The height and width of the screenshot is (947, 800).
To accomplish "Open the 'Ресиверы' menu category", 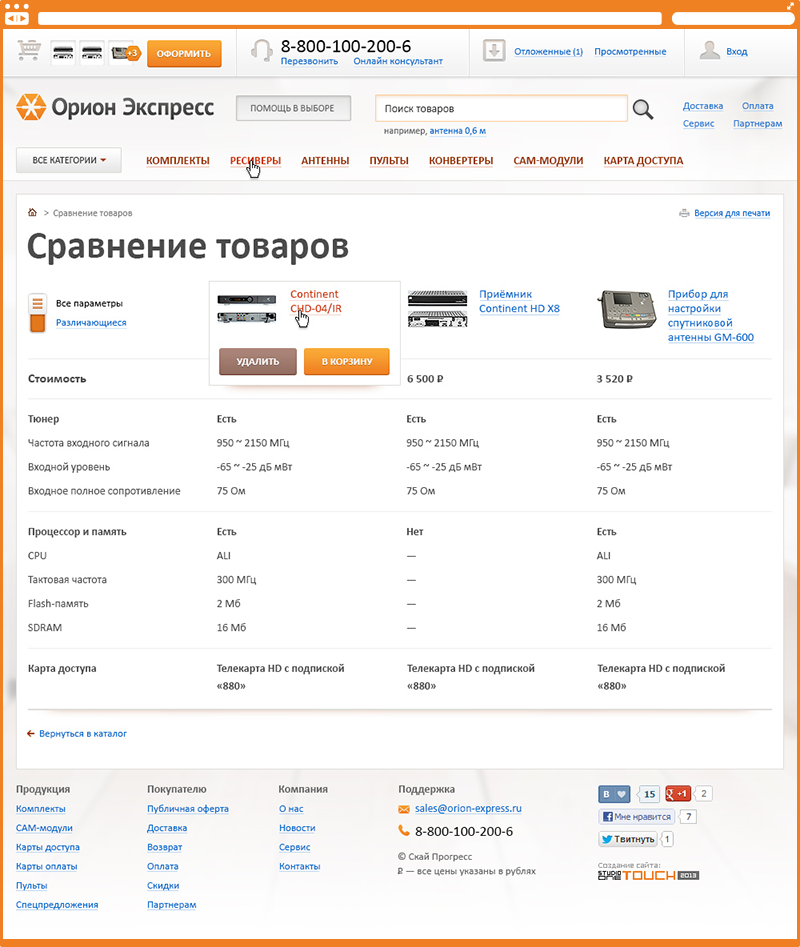I will (x=255, y=160).
